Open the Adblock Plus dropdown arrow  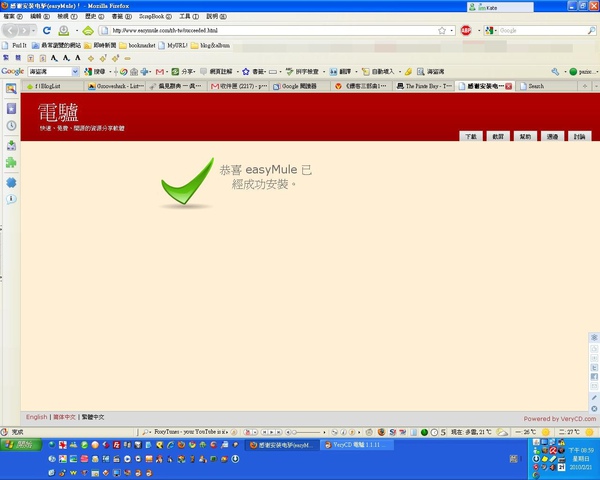click(479, 30)
